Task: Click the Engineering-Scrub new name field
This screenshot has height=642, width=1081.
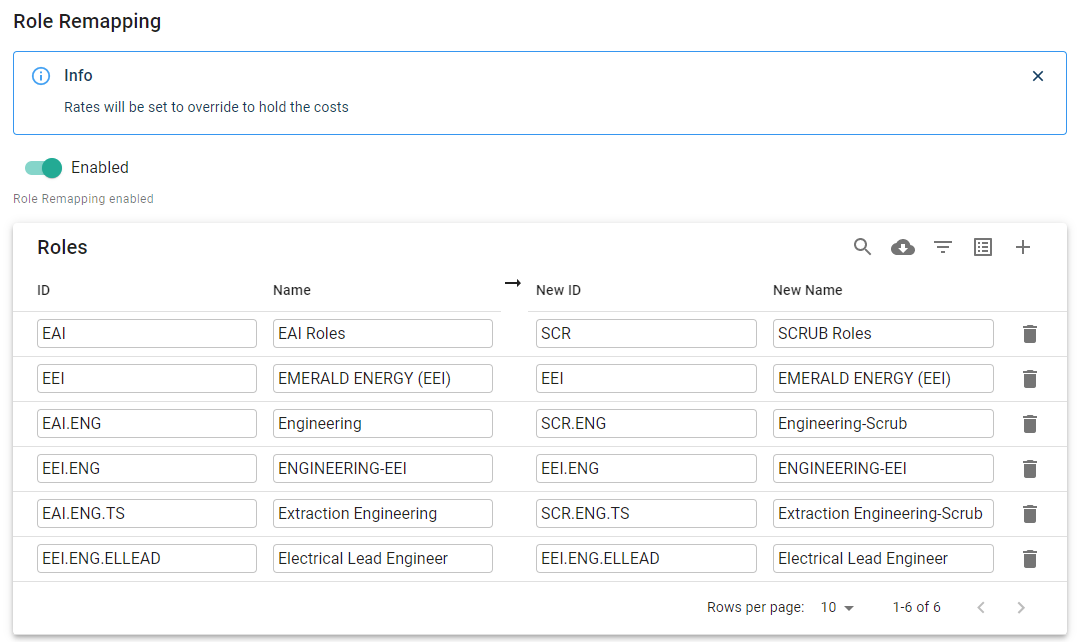Action: (883, 424)
